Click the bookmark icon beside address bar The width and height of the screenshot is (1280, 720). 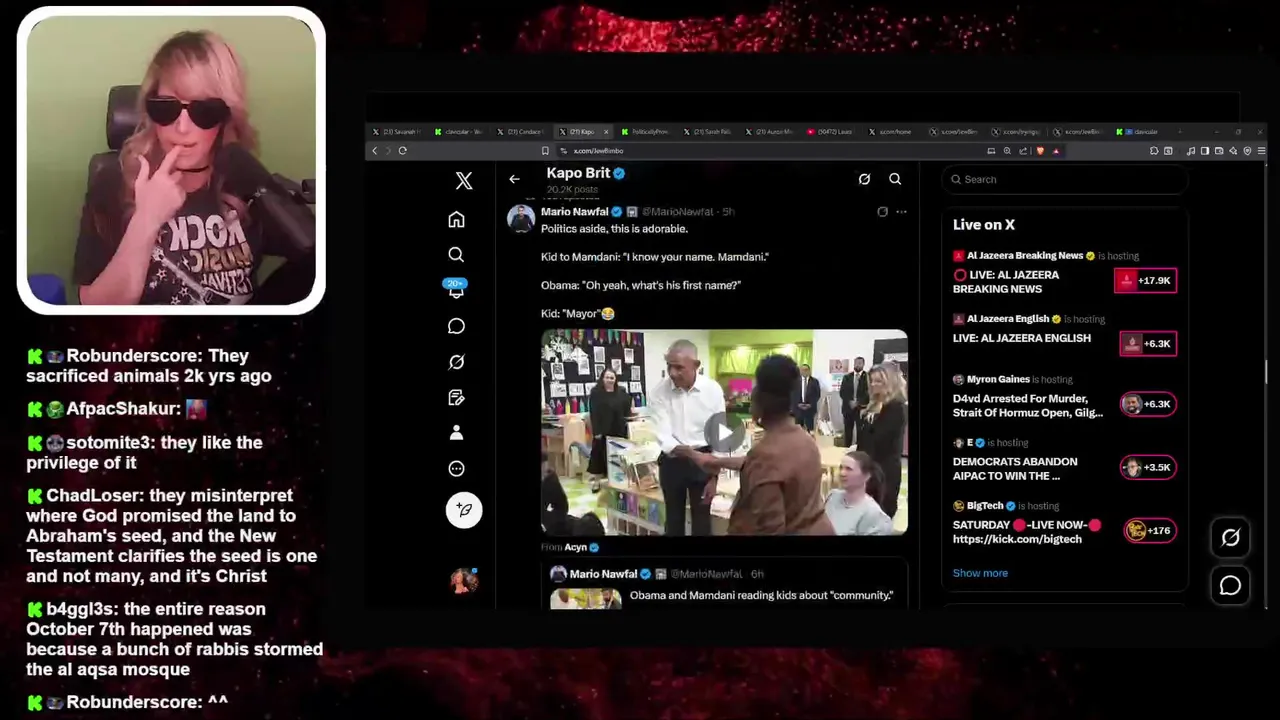545,151
